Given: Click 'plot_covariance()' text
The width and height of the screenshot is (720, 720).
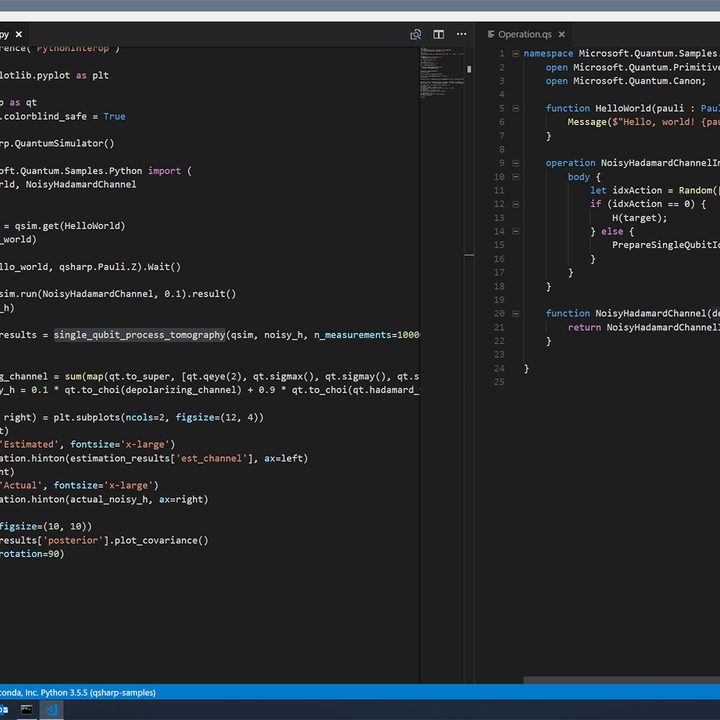Looking at the screenshot, I should [161, 540].
